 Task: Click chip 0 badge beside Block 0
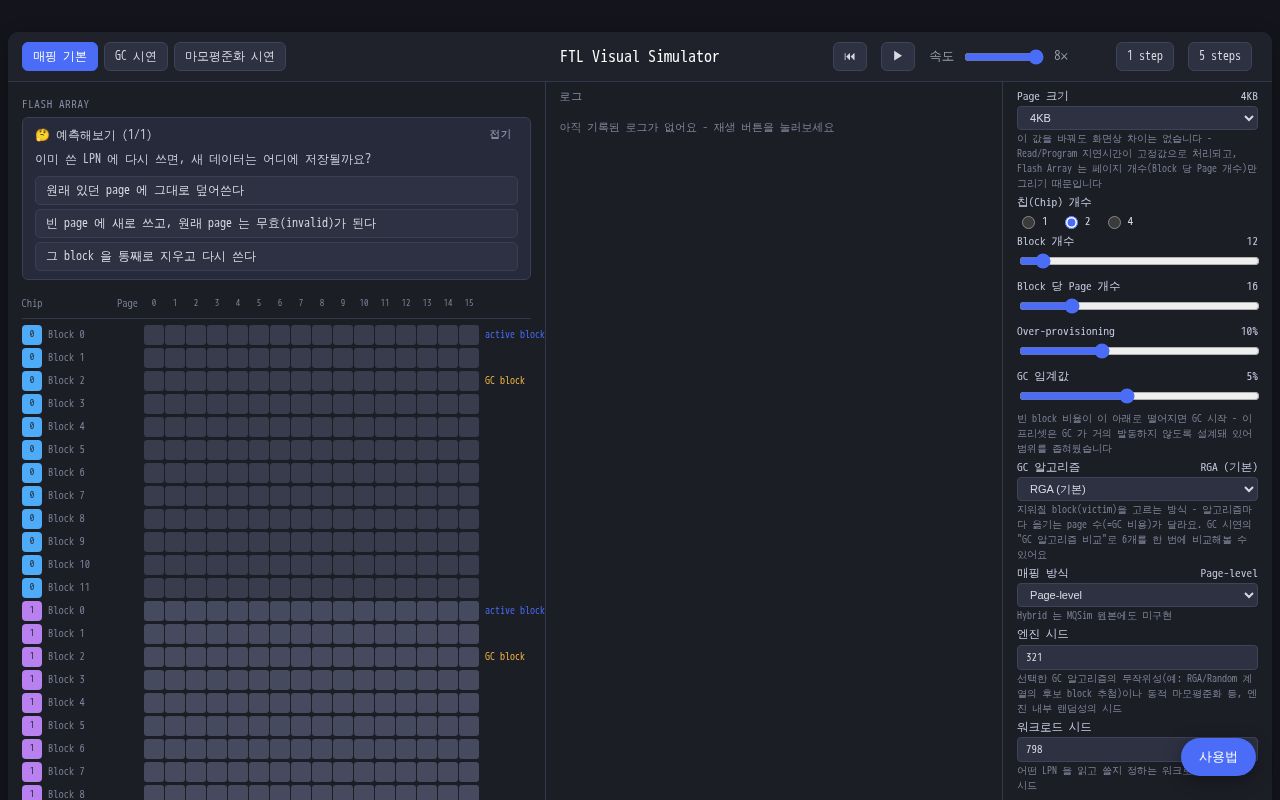(x=32, y=334)
